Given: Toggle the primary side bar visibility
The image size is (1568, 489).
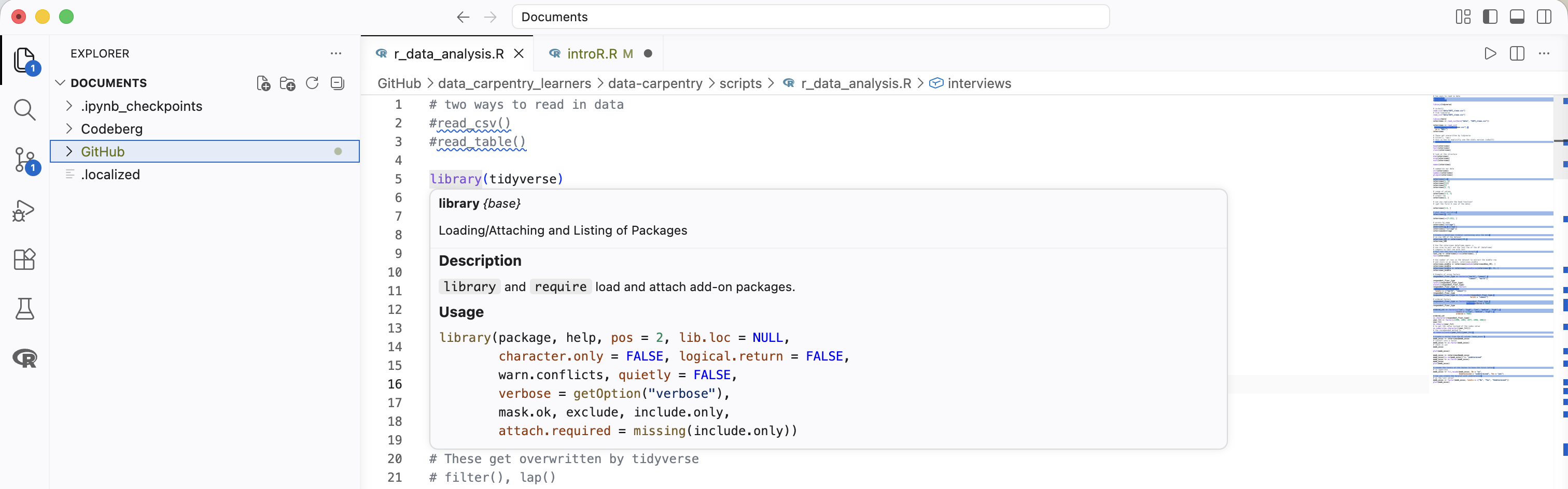Looking at the screenshot, I should click(x=1490, y=17).
